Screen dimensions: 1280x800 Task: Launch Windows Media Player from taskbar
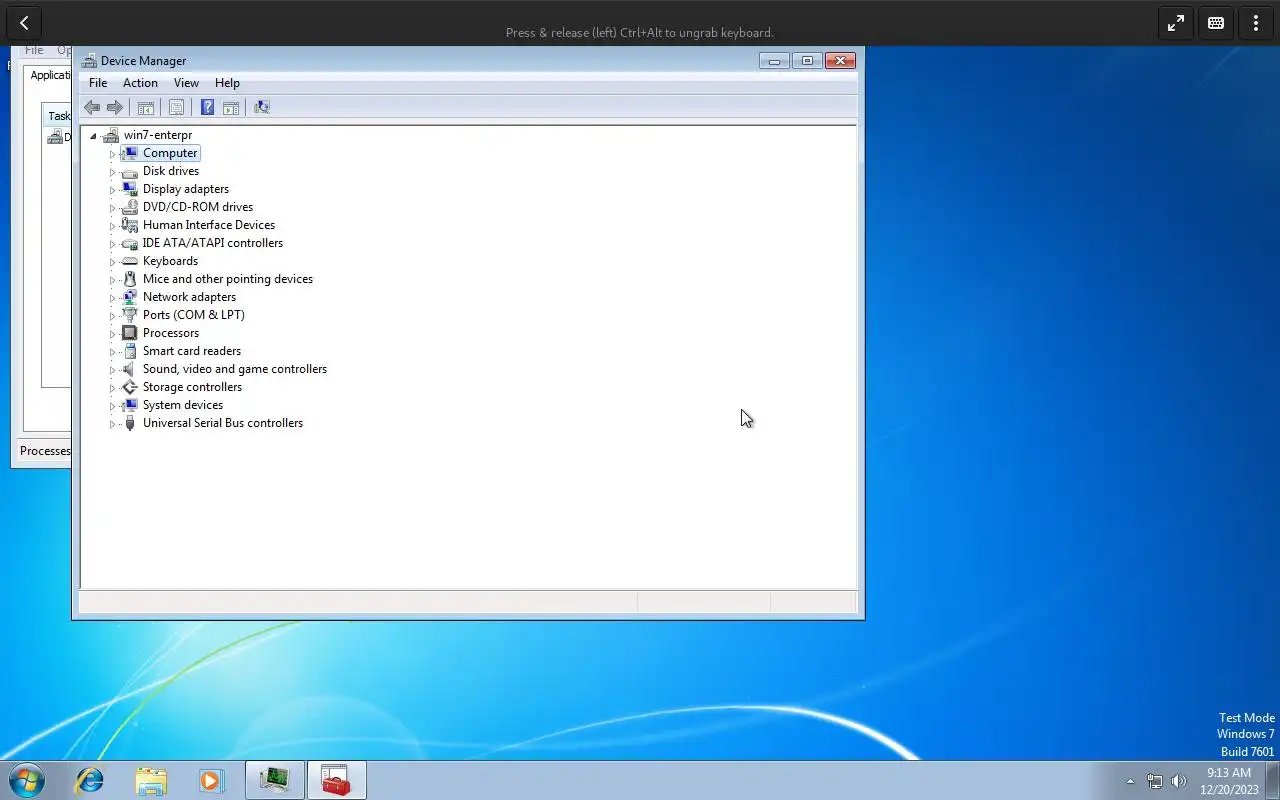click(x=211, y=780)
